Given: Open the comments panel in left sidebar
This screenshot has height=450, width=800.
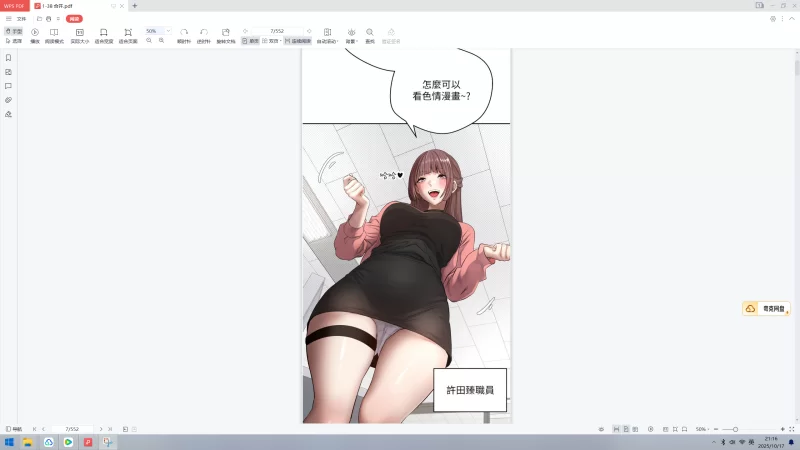Looking at the screenshot, I should [8, 86].
